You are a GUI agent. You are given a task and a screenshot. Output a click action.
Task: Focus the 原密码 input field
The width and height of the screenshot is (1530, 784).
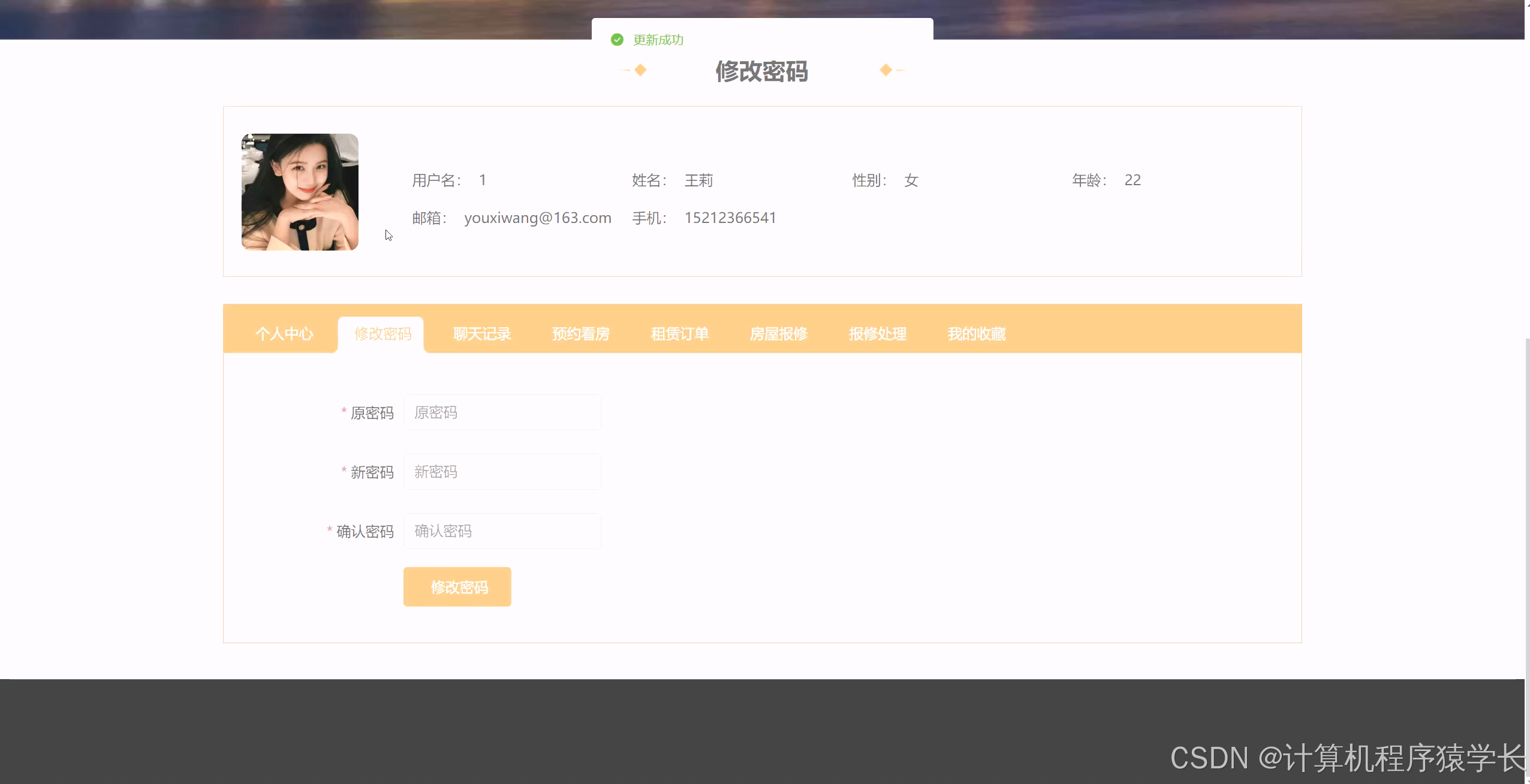pyautogui.click(x=502, y=412)
